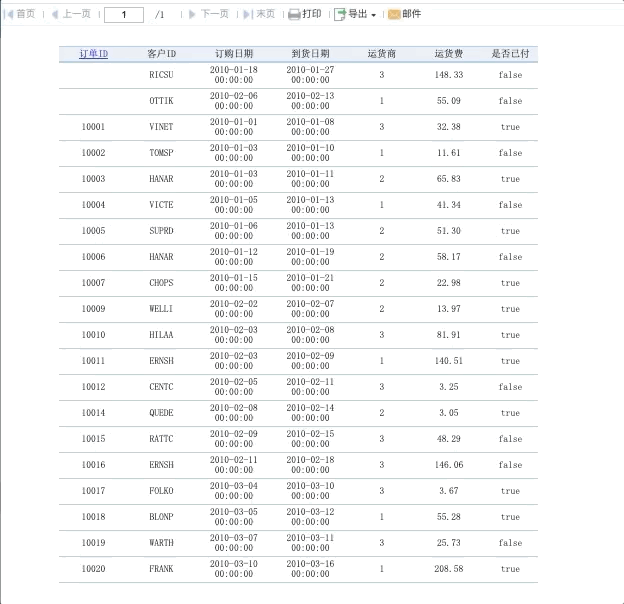Open the 导出 dropdown arrow
Viewport: 624px width, 604px height.
373,16
